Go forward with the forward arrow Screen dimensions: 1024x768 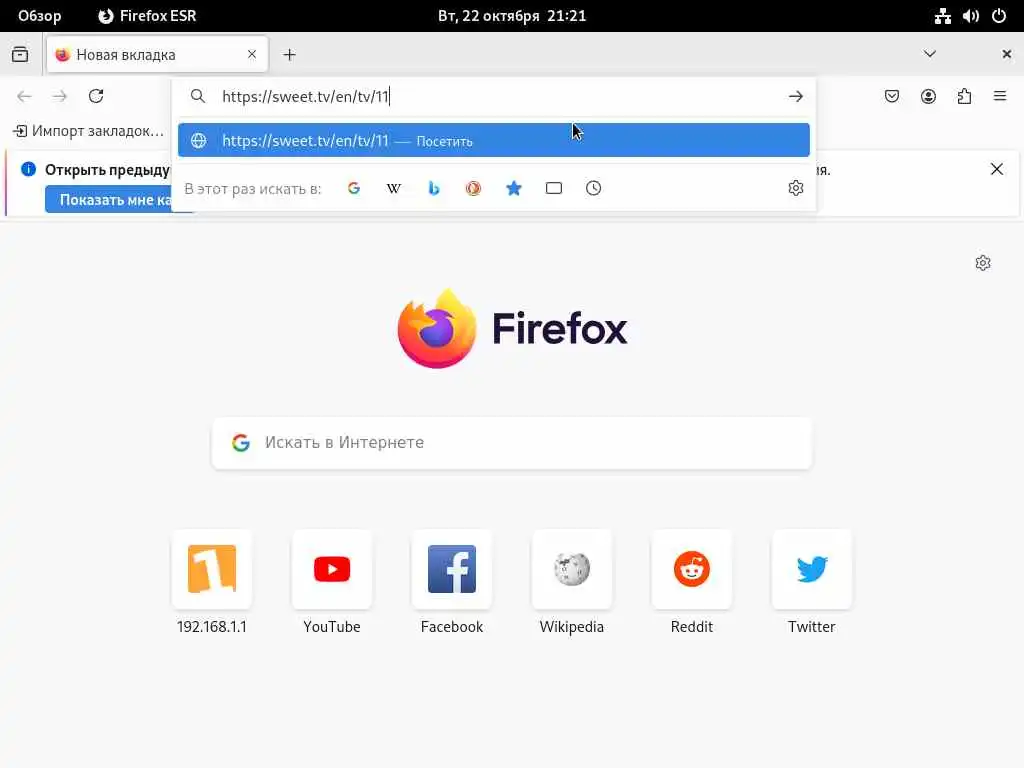click(x=60, y=97)
